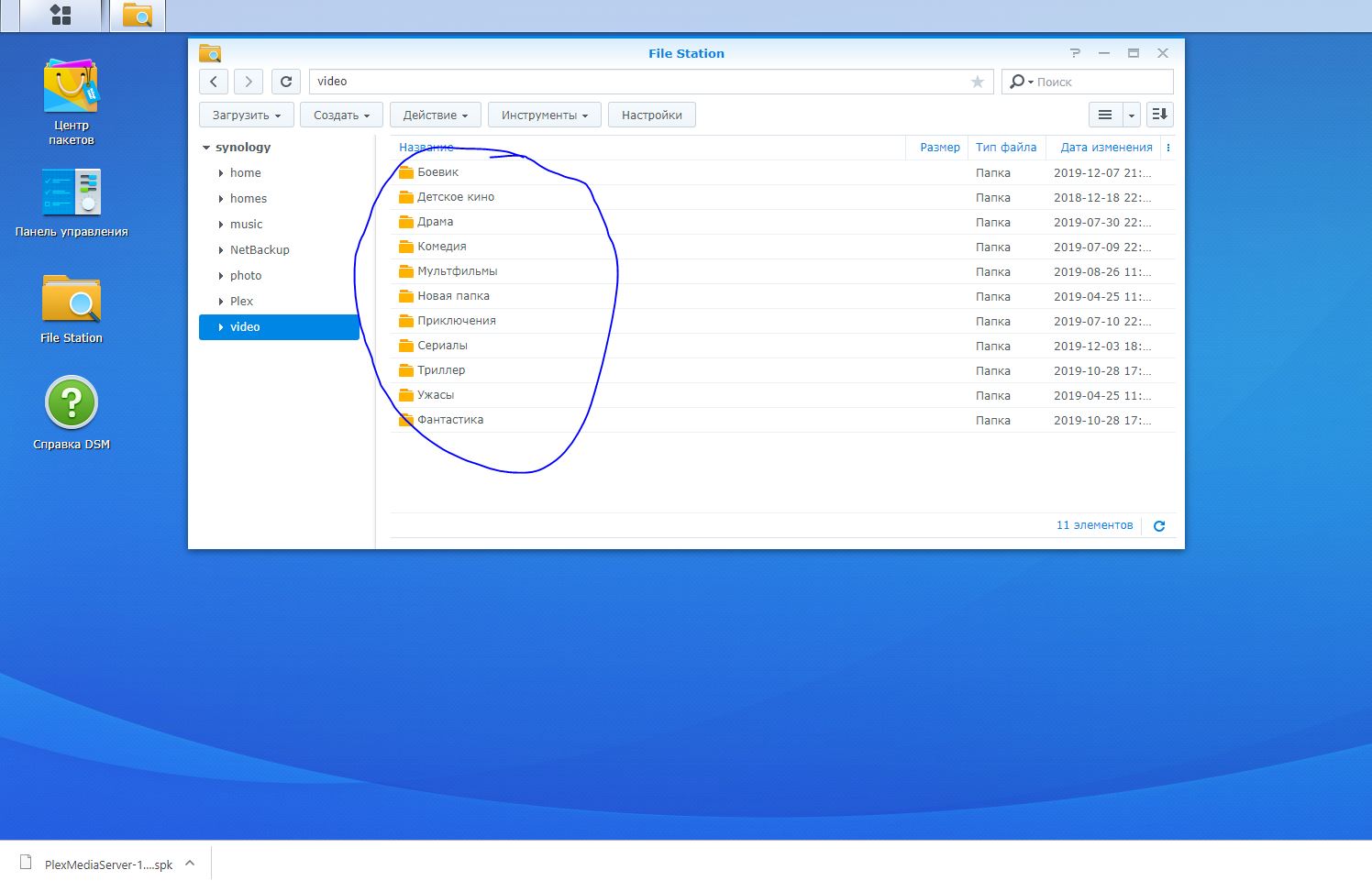Reload the folder via toolbar refresh icon
This screenshot has height=881, width=1372.
[x=286, y=82]
